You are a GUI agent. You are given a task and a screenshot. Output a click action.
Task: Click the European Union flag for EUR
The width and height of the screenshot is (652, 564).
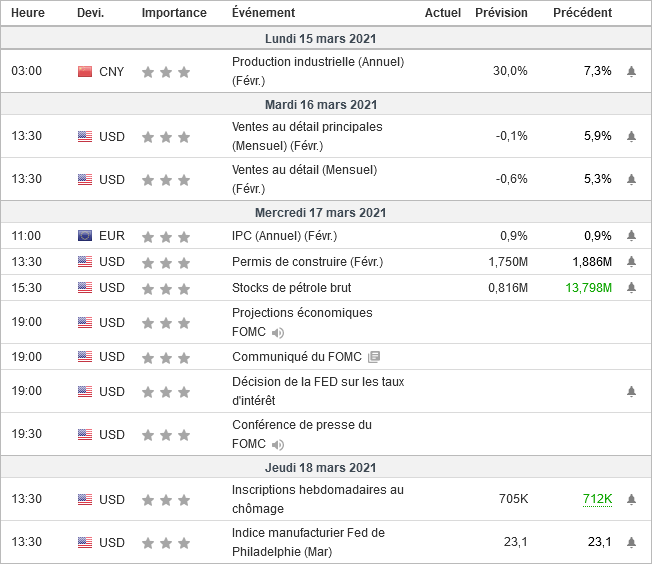pyautogui.click(x=85, y=236)
